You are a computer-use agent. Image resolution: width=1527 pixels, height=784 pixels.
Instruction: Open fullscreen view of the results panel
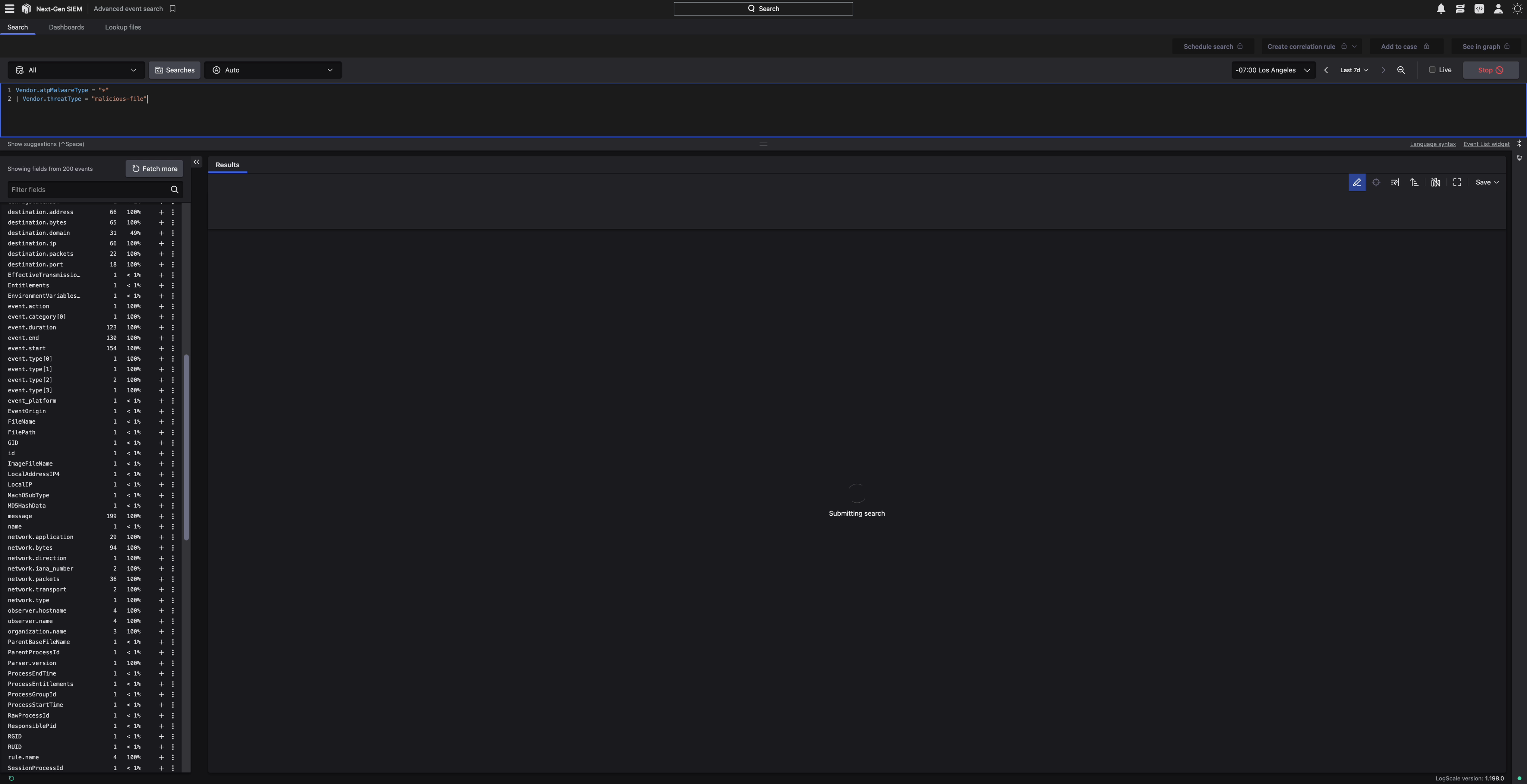tap(1457, 182)
